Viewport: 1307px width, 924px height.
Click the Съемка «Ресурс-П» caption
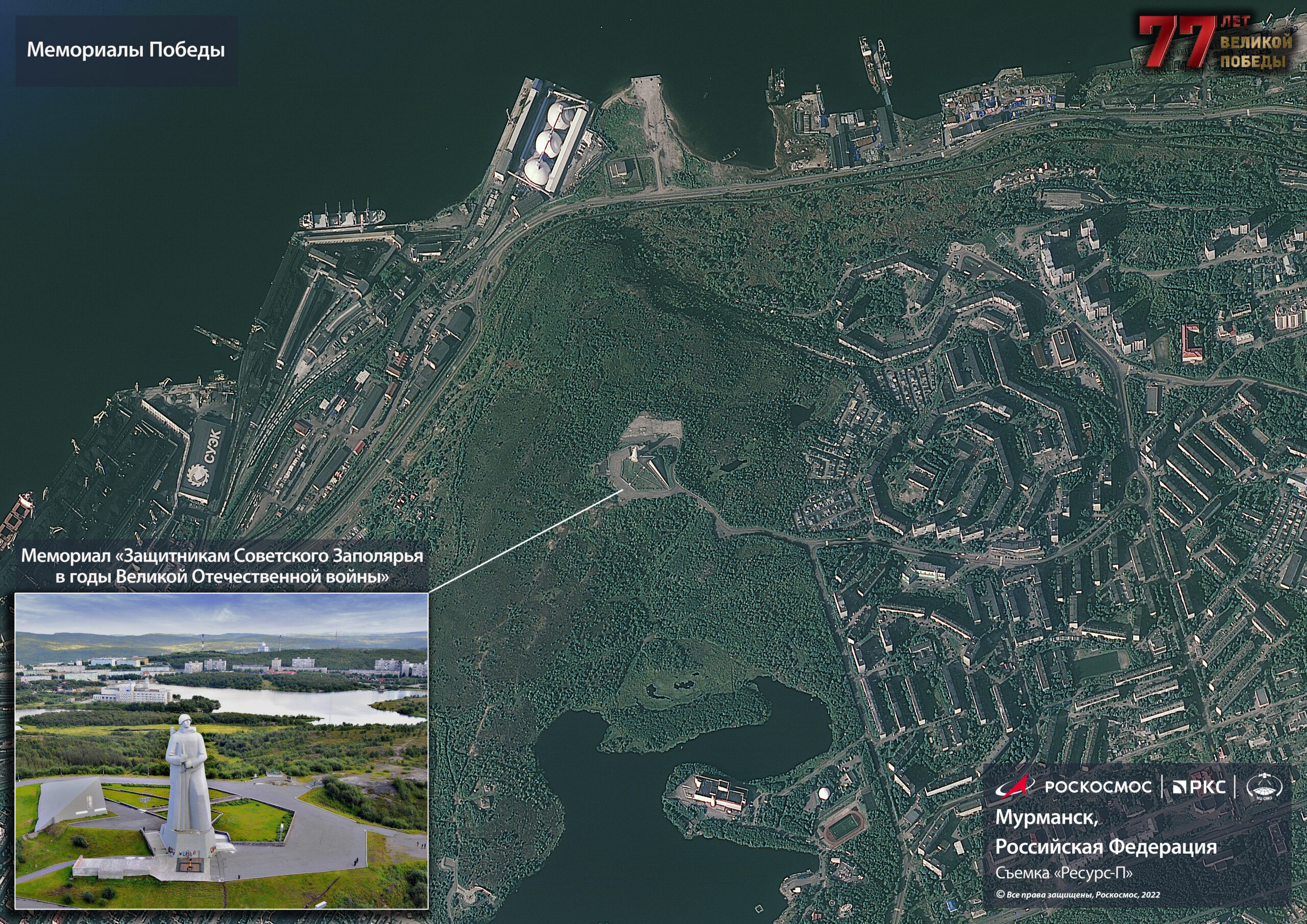[1063, 873]
